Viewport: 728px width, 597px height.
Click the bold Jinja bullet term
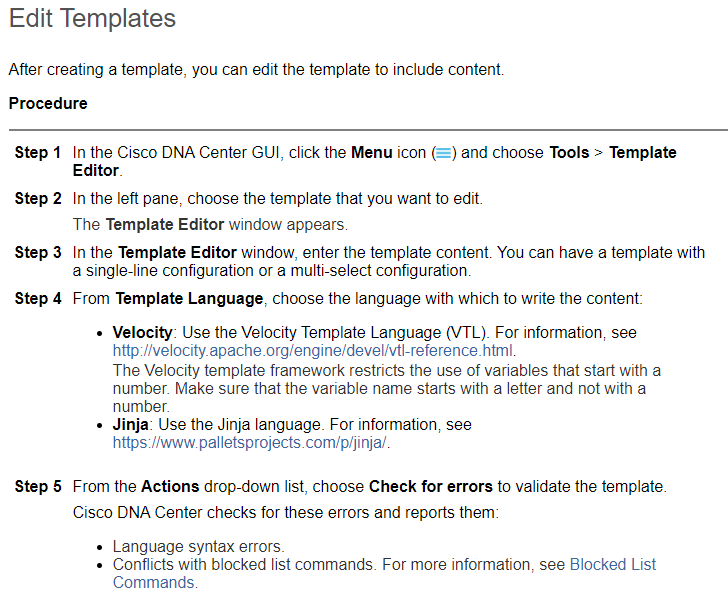click(x=130, y=425)
